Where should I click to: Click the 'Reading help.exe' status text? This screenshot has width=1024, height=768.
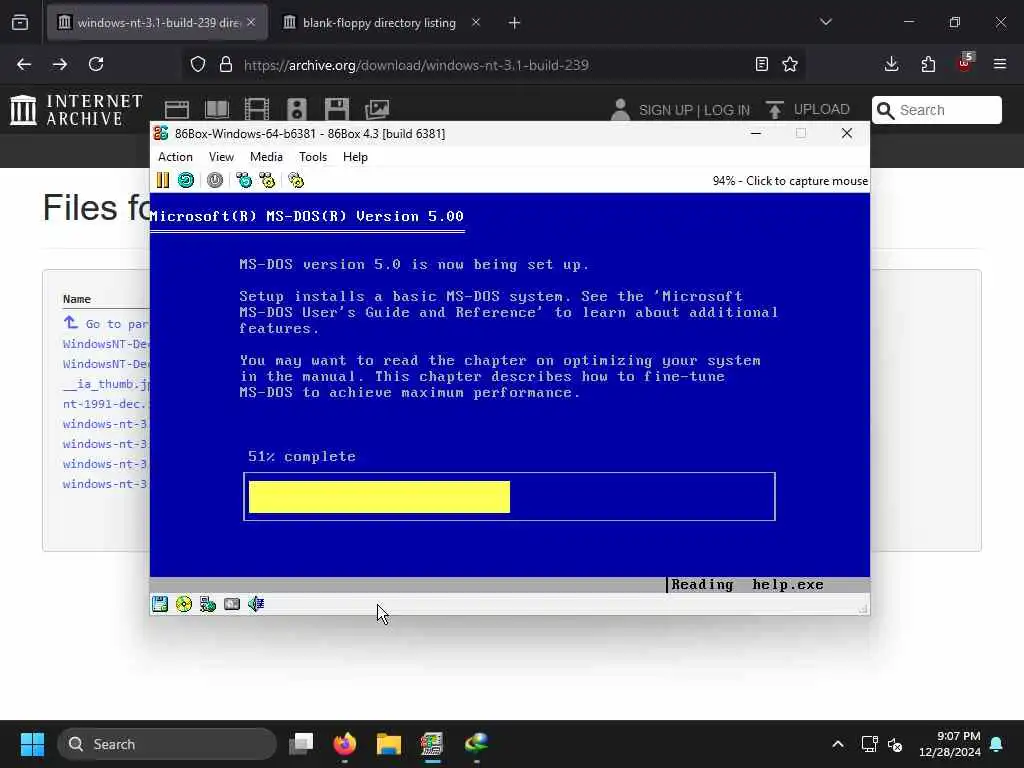[x=747, y=584]
